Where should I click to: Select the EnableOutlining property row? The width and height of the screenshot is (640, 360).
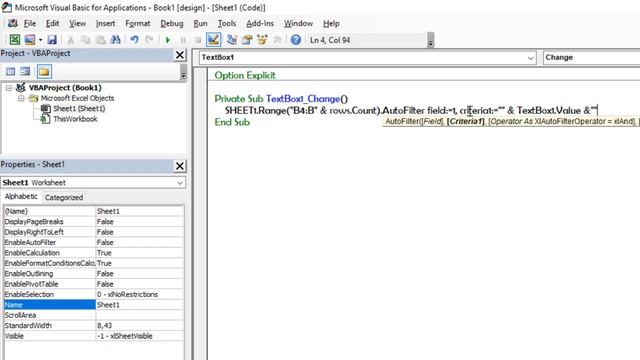tap(93, 273)
